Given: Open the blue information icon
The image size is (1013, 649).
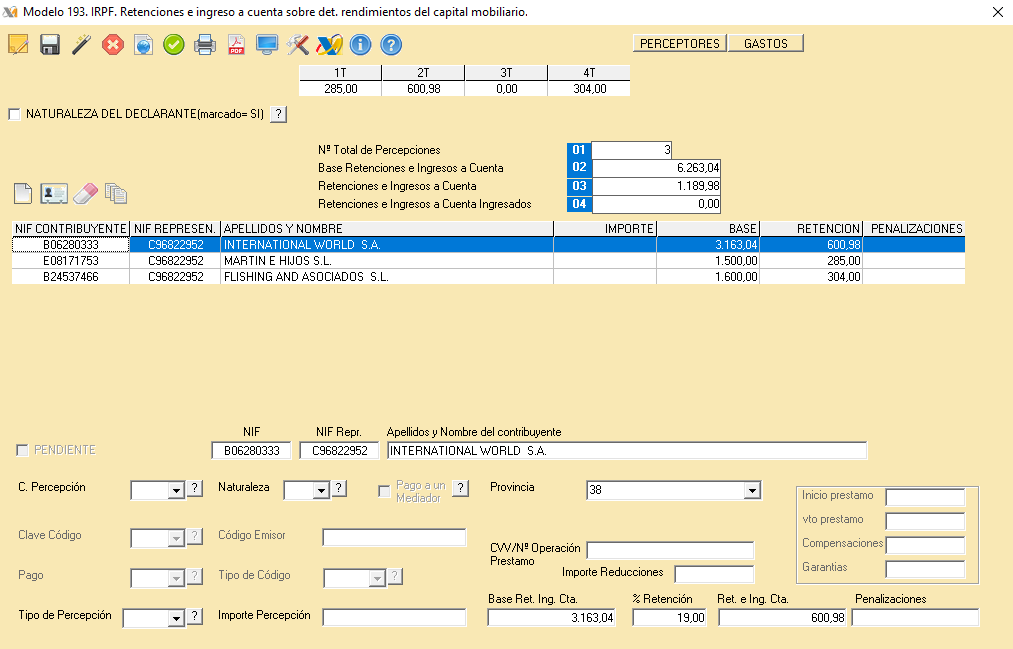Looking at the screenshot, I should coord(360,45).
